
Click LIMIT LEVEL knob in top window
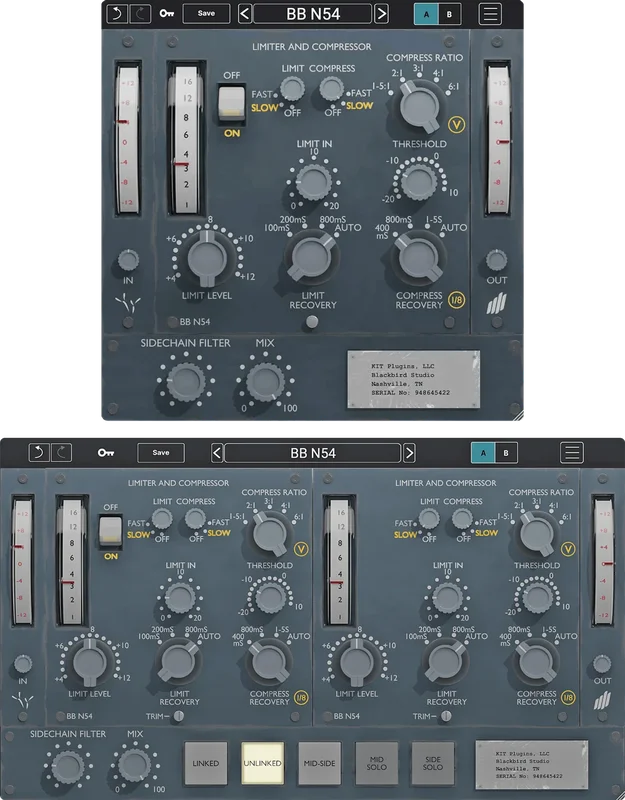207,259
